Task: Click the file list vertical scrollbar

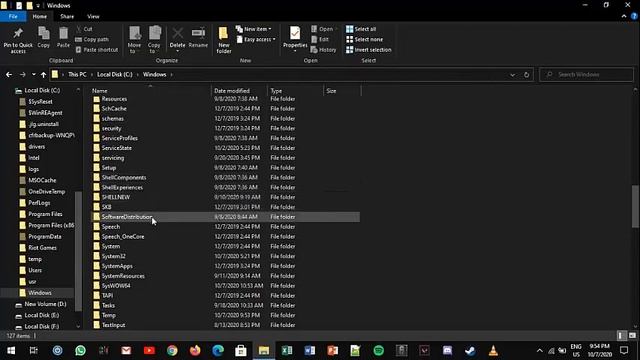Action: (x=636, y=206)
